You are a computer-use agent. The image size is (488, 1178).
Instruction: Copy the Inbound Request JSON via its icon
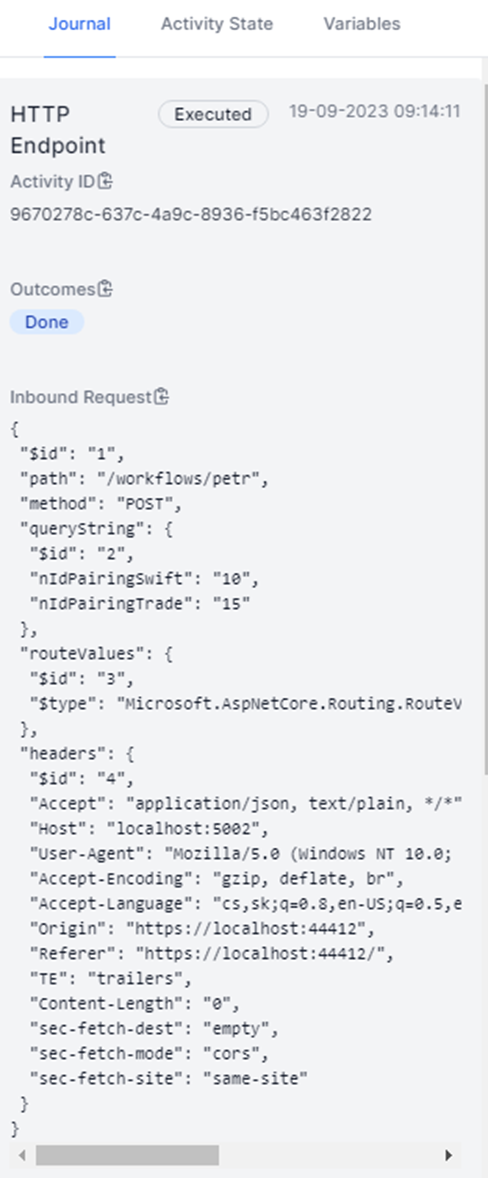[x=161, y=397]
